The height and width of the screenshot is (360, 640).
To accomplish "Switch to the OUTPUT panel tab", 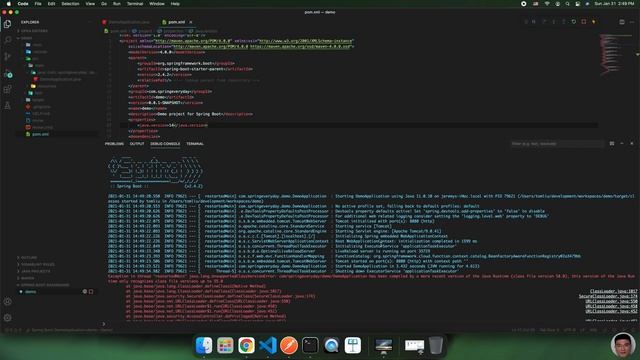I will (x=137, y=144).
